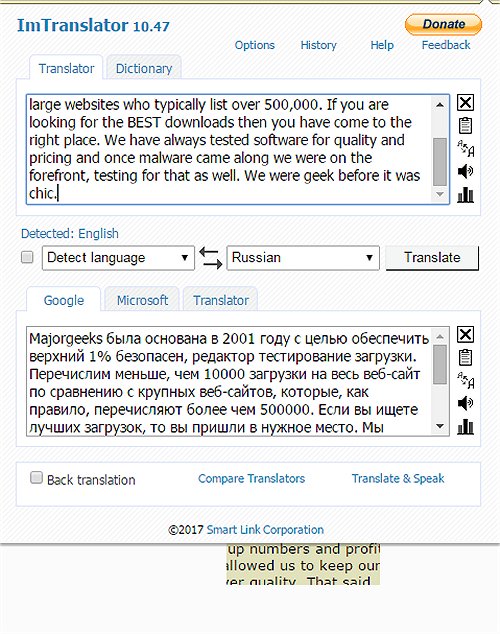The height and width of the screenshot is (634, 500).
Task: Visit Smart Link Corporation link
Action: 265,530
